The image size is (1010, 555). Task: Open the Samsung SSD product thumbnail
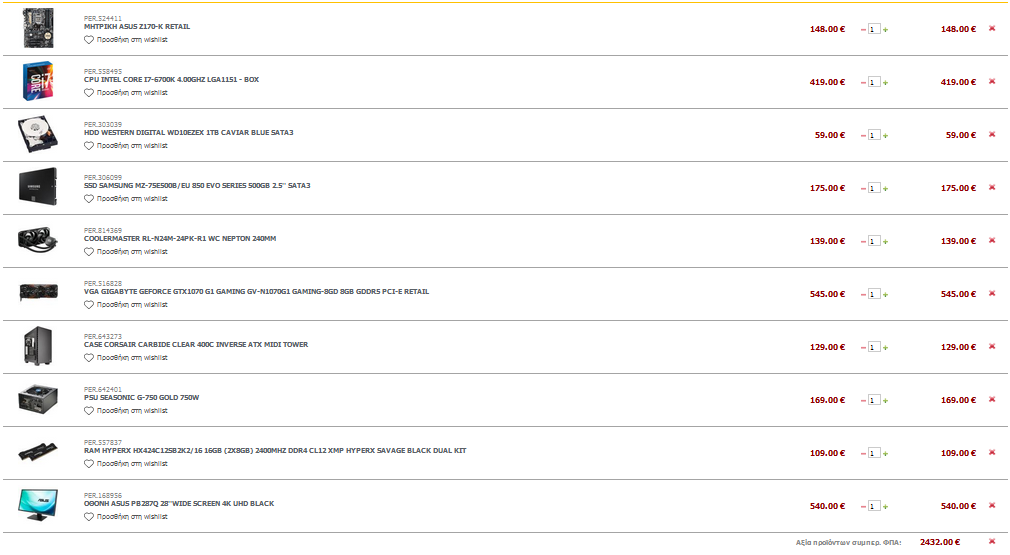(38, 187)
